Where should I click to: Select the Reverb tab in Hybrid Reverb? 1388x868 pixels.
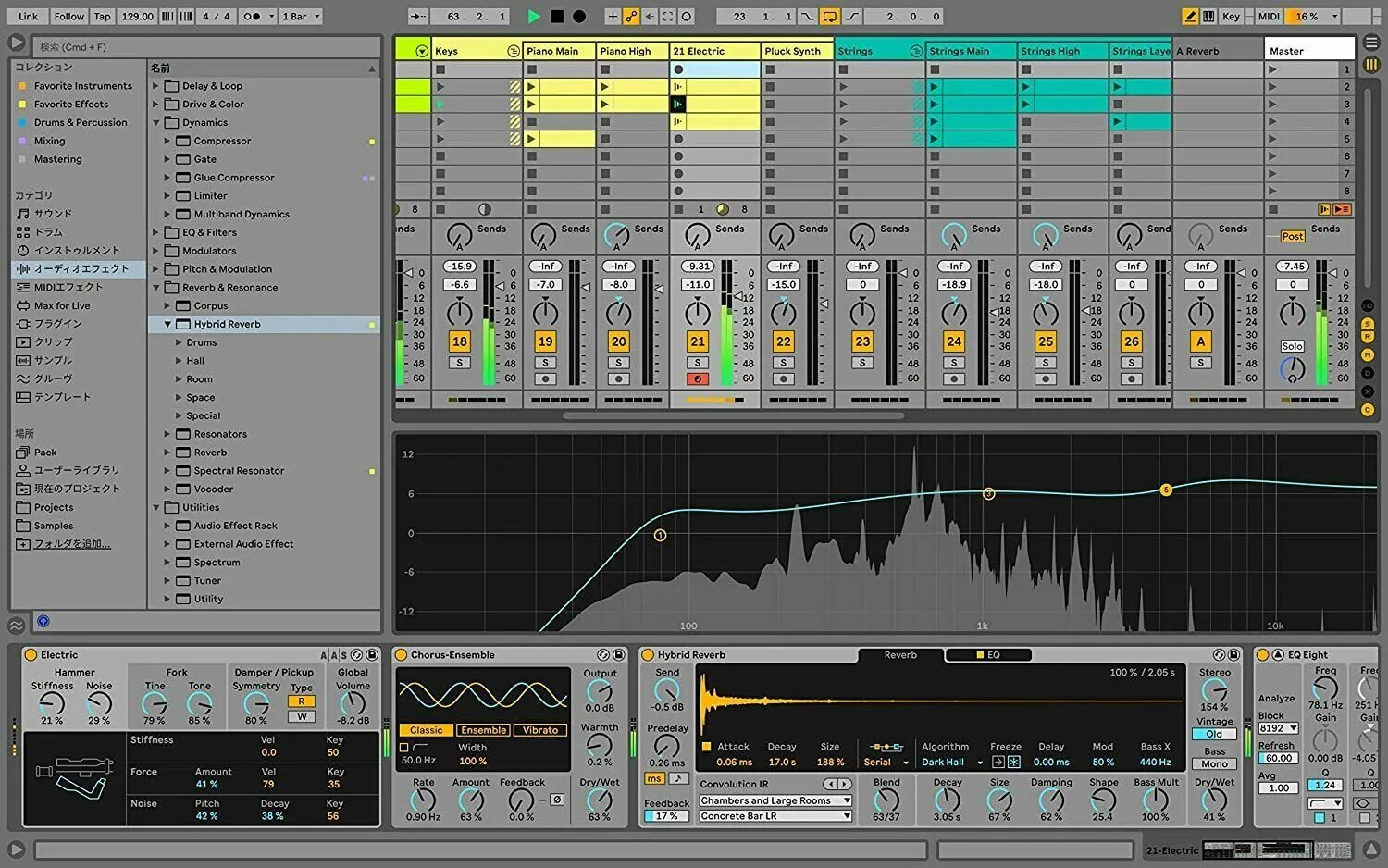coord(900,655)
